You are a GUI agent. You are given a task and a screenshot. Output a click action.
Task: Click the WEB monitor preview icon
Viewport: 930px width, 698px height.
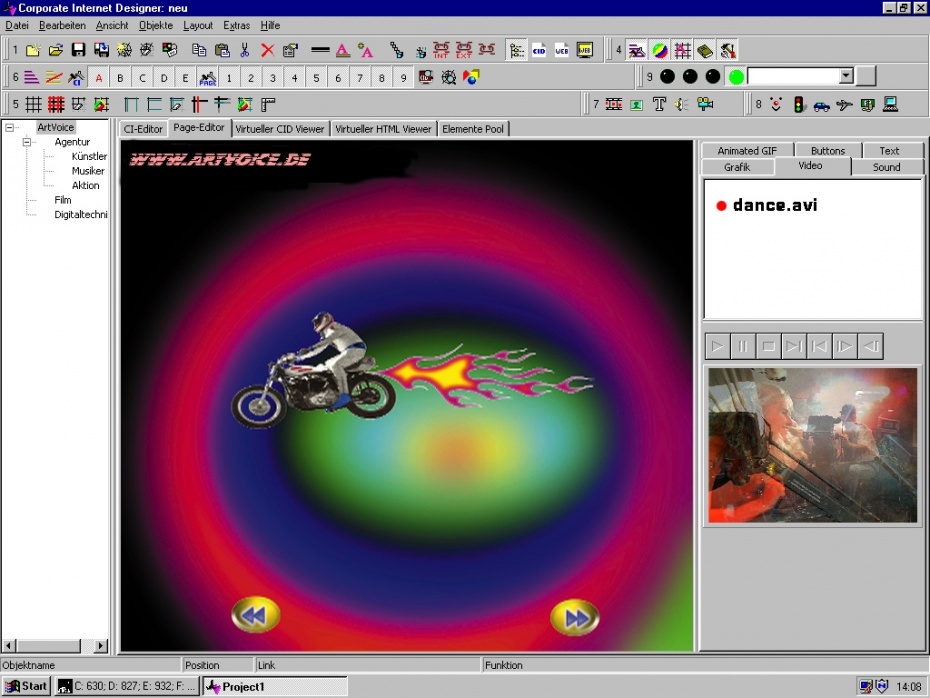click(x=585, y=50)
